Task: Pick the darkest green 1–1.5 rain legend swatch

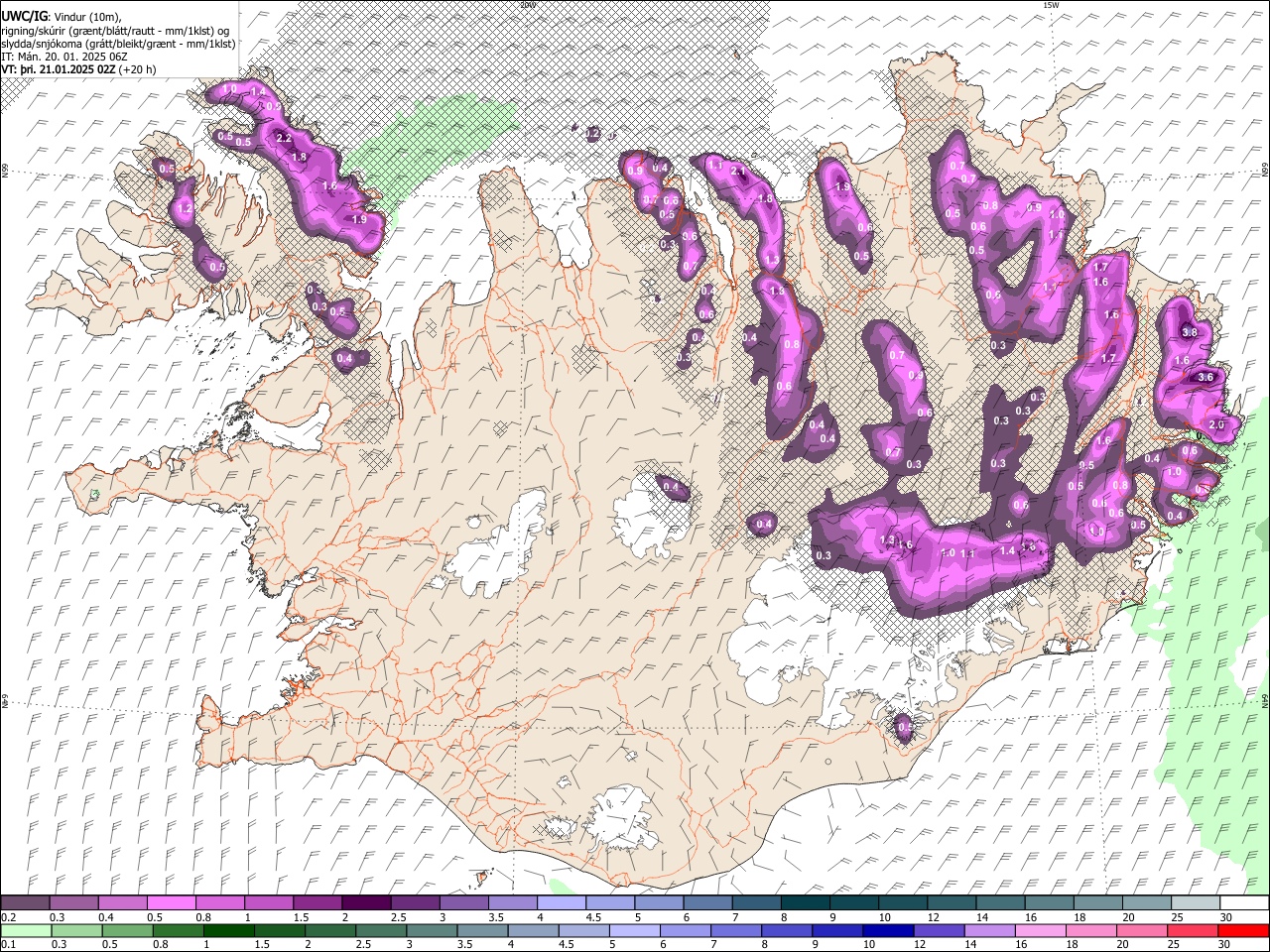Action: tap(228, 930)
